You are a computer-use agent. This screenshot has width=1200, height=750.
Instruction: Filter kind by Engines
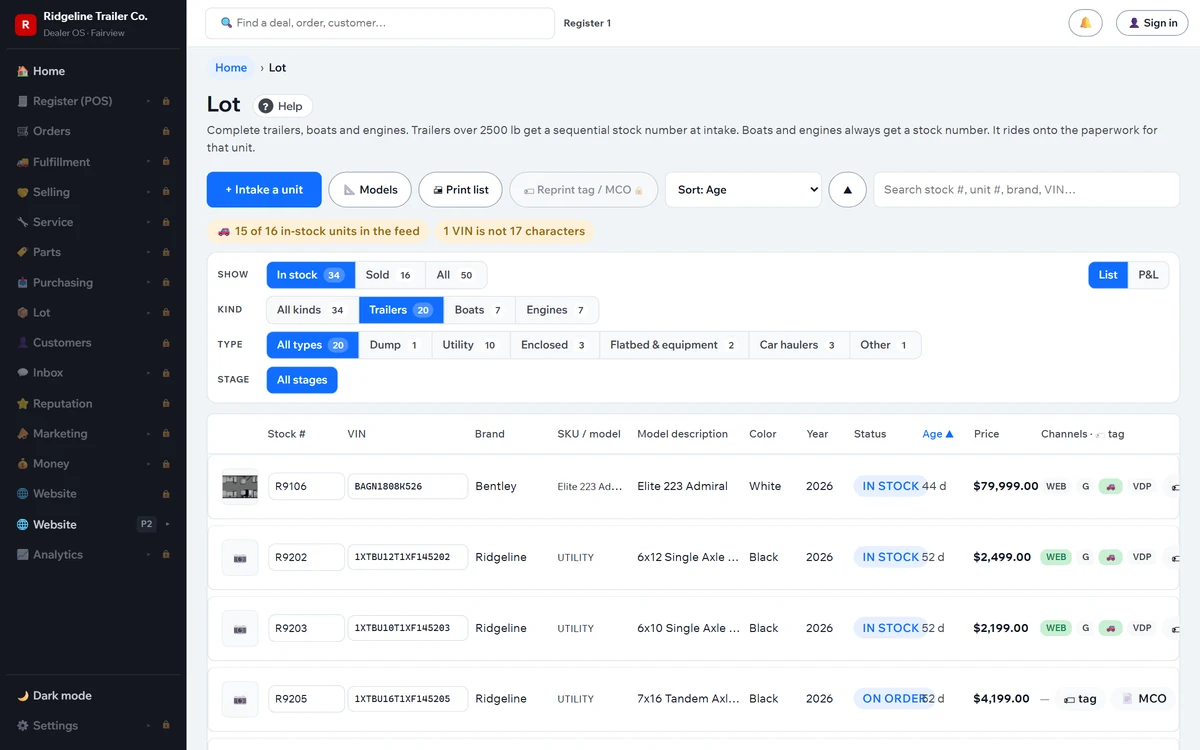click(x=557, y=310)
